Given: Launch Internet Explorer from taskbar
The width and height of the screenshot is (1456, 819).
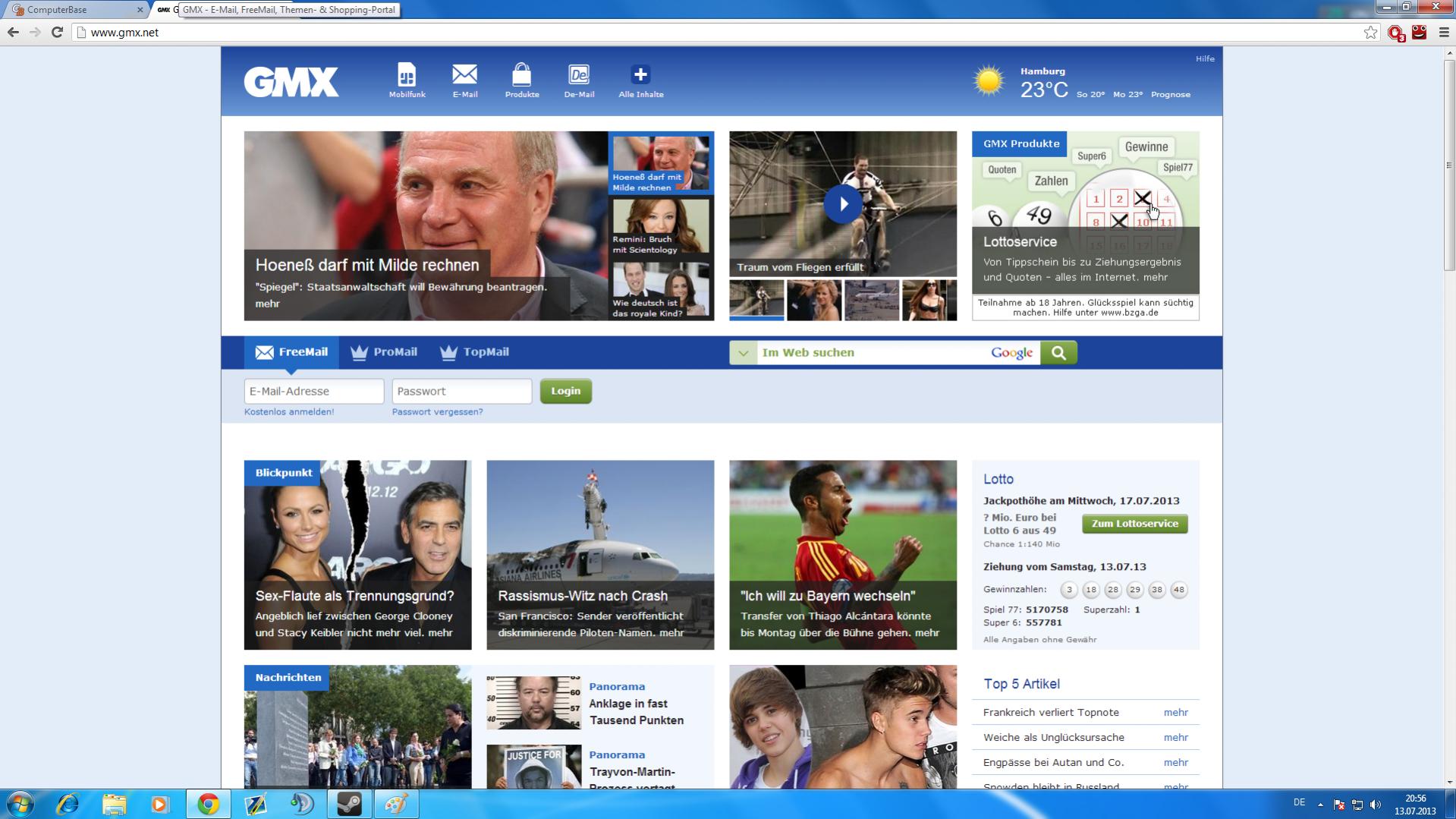Looking at the screenshot, I should [68, 804].
